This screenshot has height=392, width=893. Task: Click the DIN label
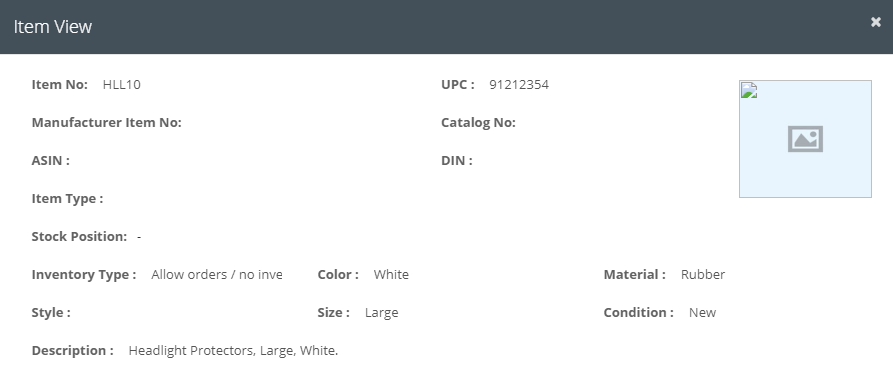[x=456, y=161]
